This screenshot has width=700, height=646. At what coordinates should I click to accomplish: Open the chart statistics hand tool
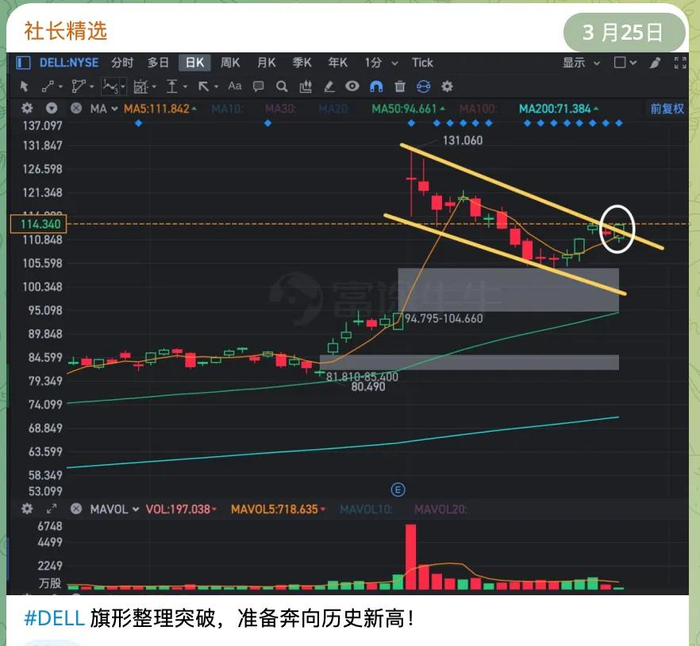(305, 86)
